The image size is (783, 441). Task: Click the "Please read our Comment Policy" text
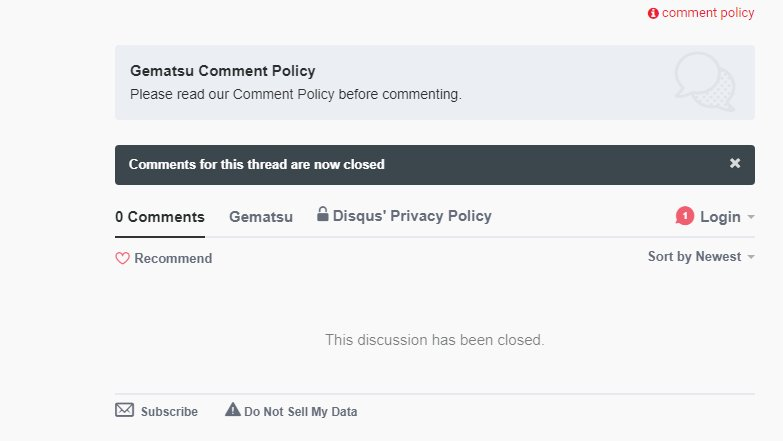(x=296, y=94)
